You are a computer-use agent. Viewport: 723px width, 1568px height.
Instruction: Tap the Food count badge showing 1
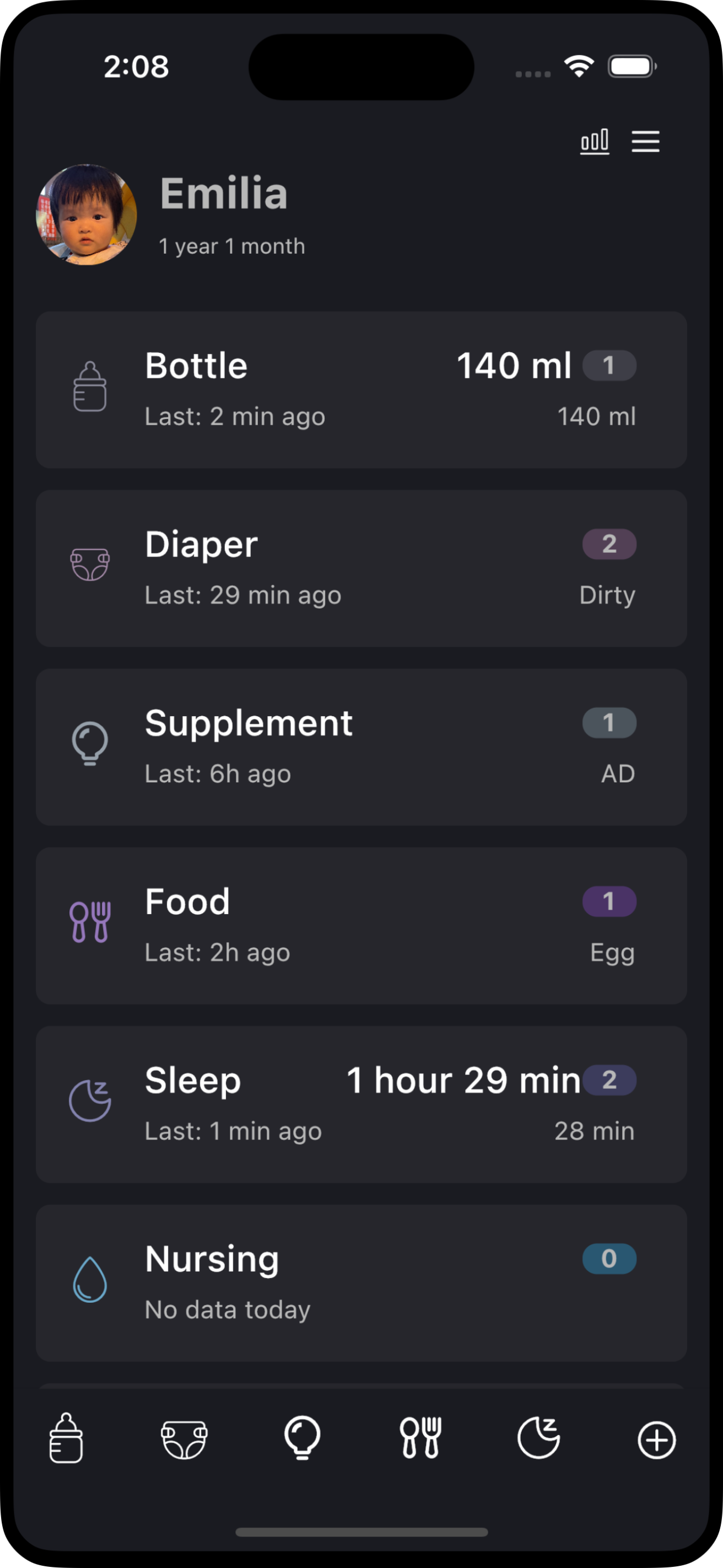(x=609, y=901)
